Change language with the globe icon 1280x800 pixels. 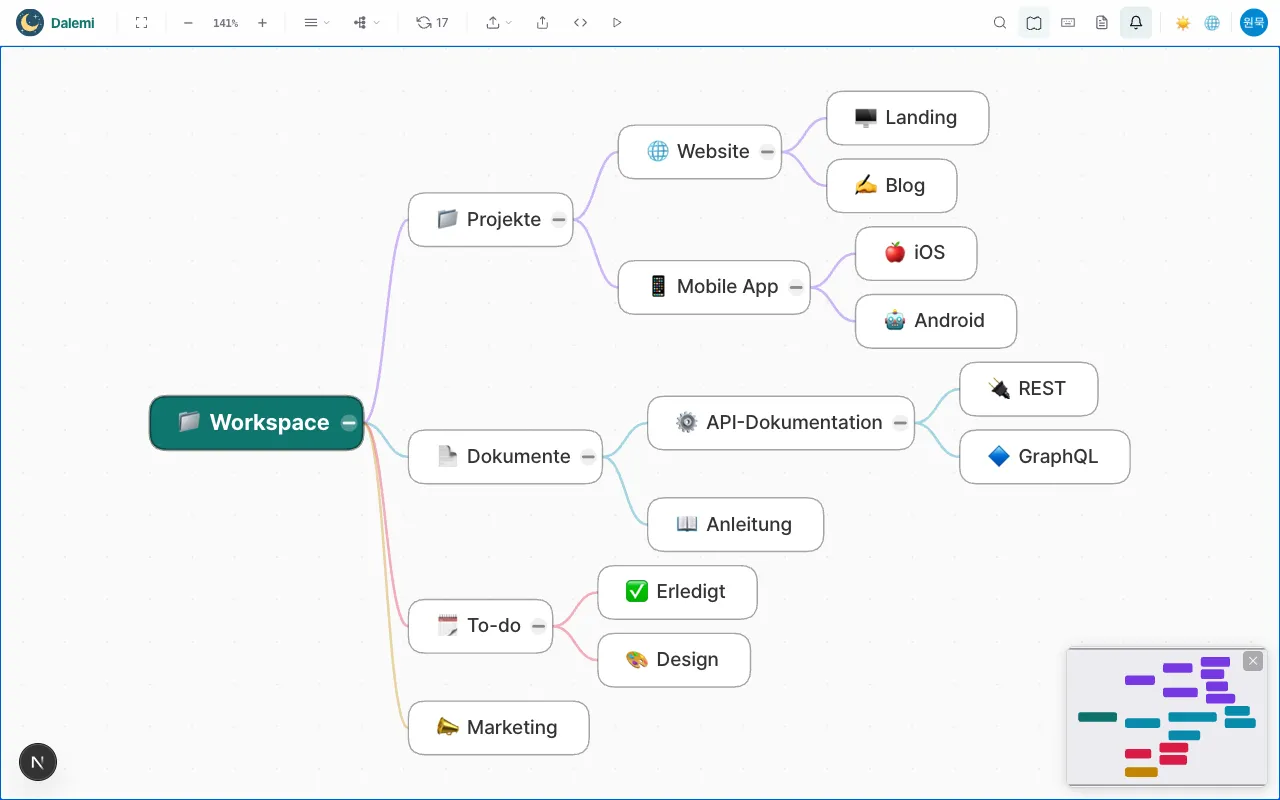click(x=1212, y=22)
